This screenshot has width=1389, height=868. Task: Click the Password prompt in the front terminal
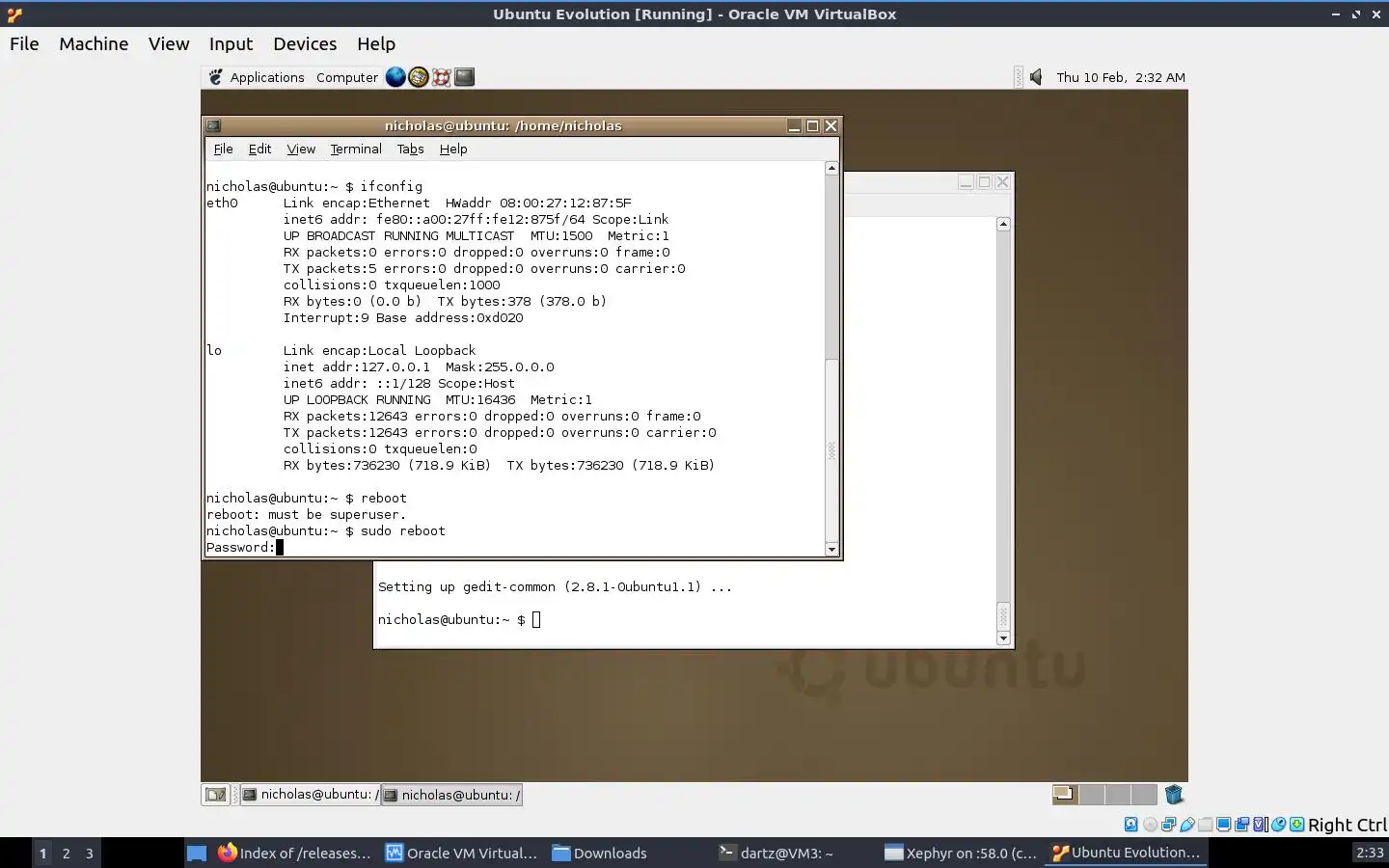240,547
